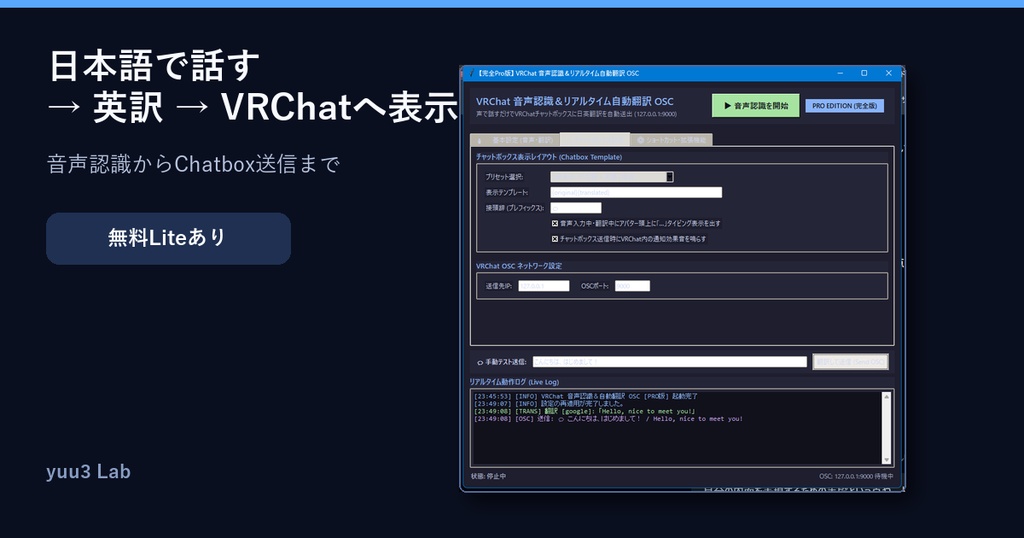Toggle the チャットボックス送信時 notification sound checkbox
The width and height of the screenshot is (1024, 538).
point(555,239)
